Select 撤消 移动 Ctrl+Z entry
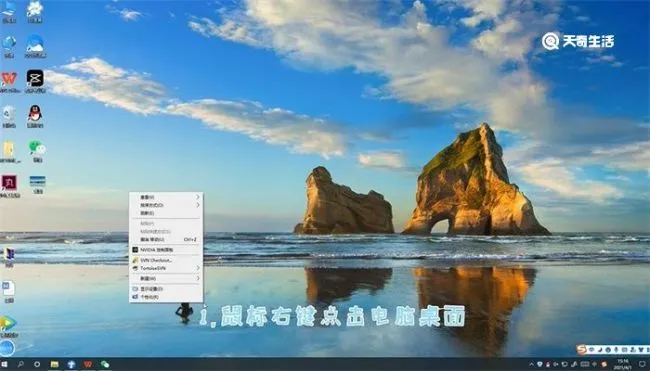The image size is (650, 371). coord(166,240)
